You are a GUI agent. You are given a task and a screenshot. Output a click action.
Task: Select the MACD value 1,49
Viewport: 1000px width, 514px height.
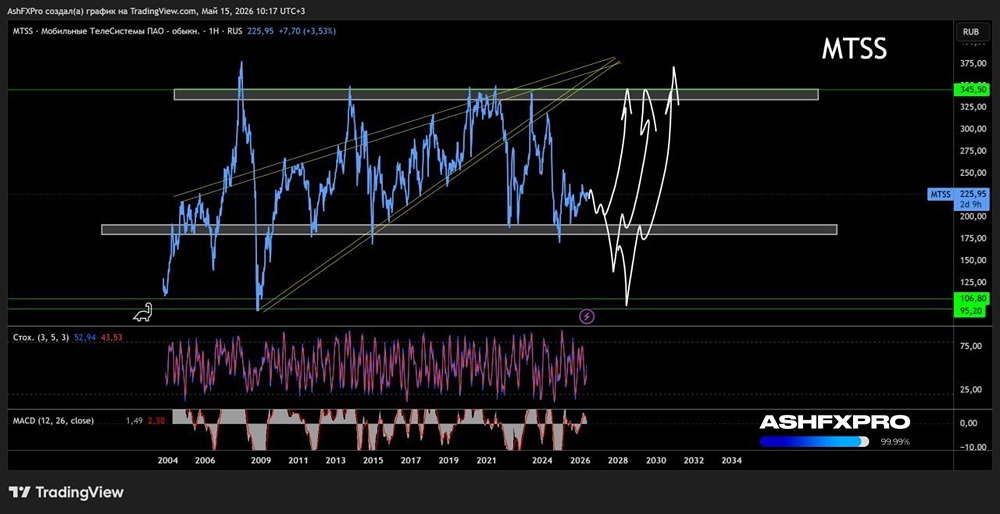point(134,420)
